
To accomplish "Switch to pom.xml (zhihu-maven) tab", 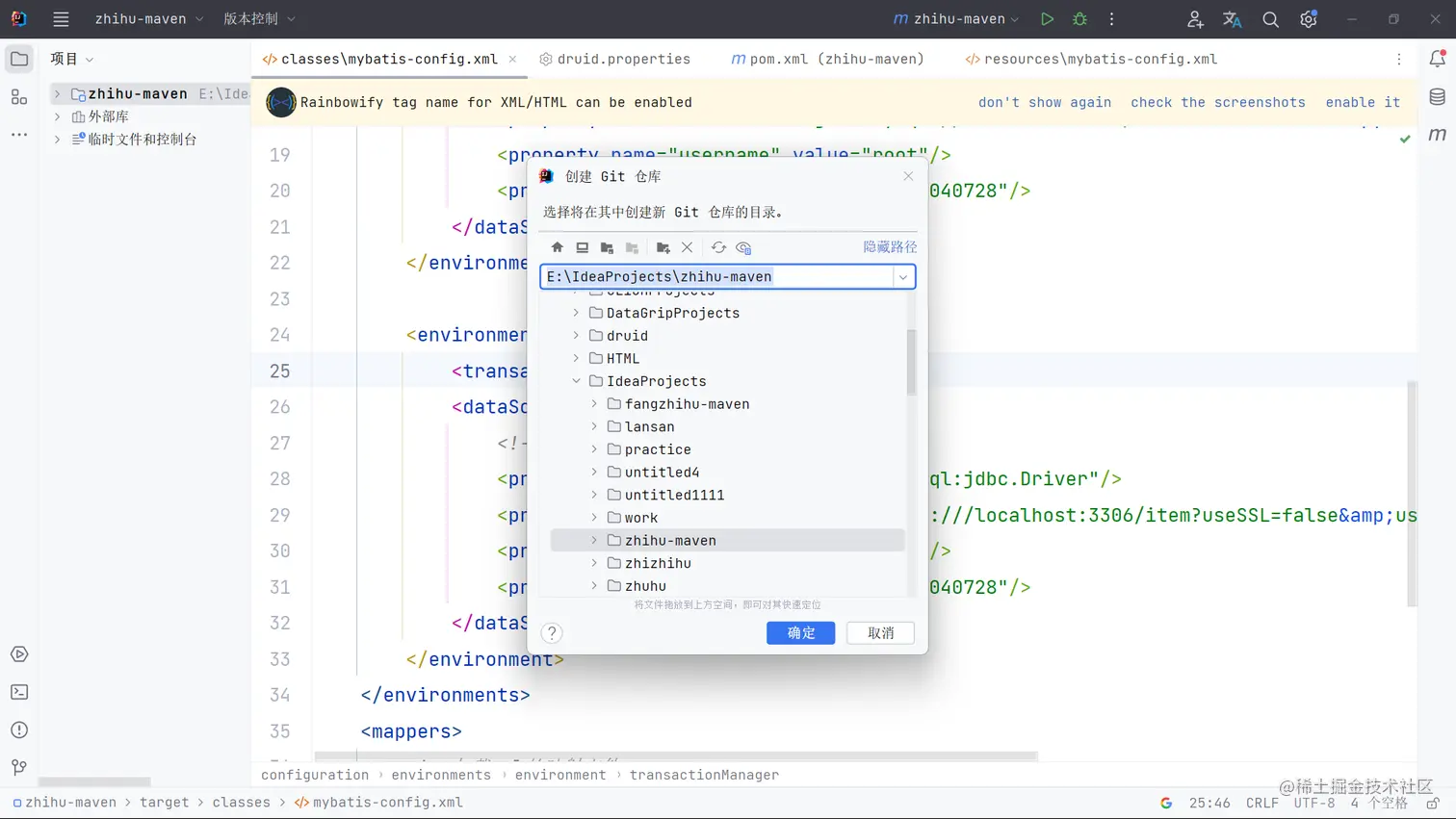I will point(828,60).
